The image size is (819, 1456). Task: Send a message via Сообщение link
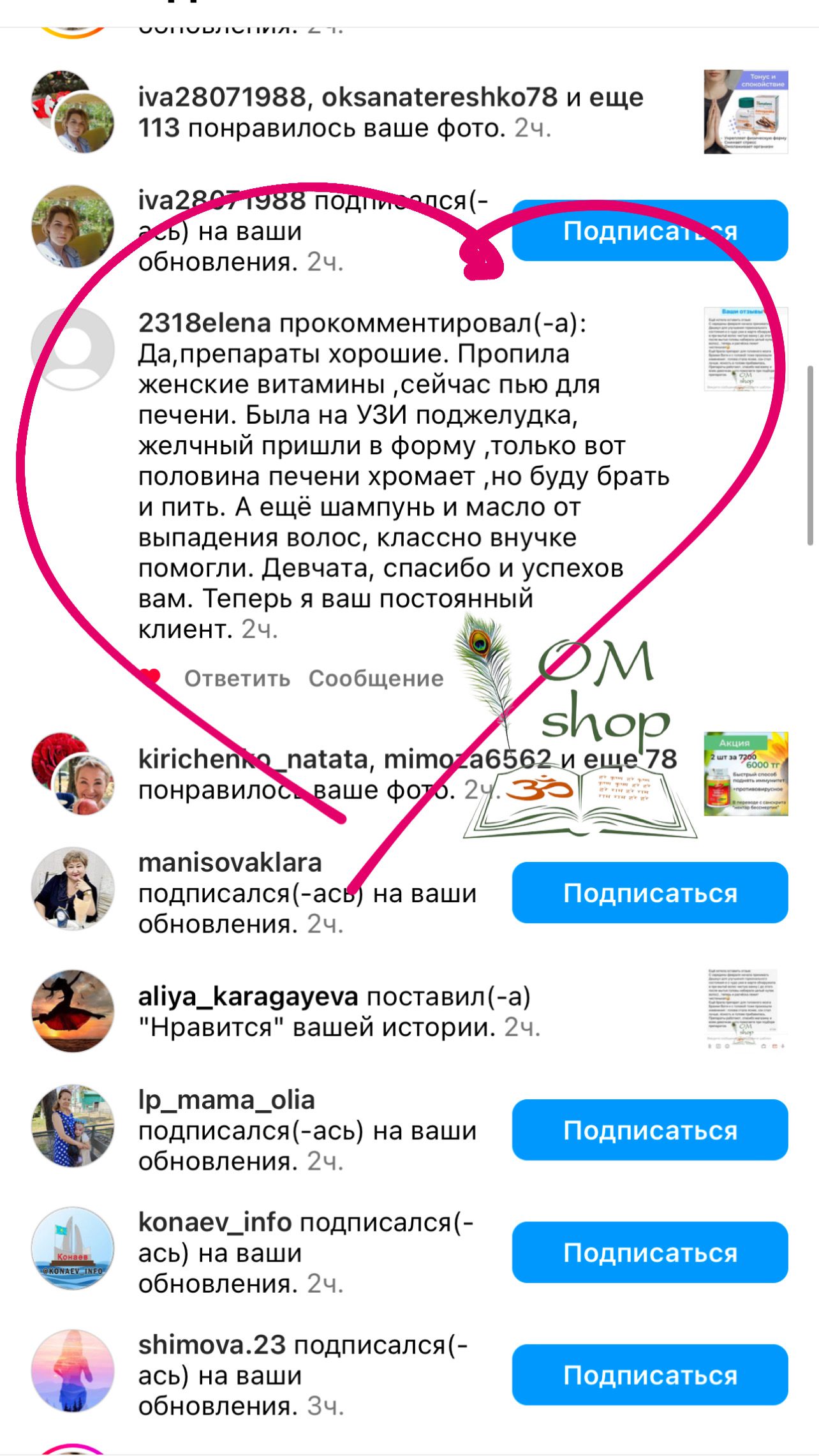(x=376, y=678)
